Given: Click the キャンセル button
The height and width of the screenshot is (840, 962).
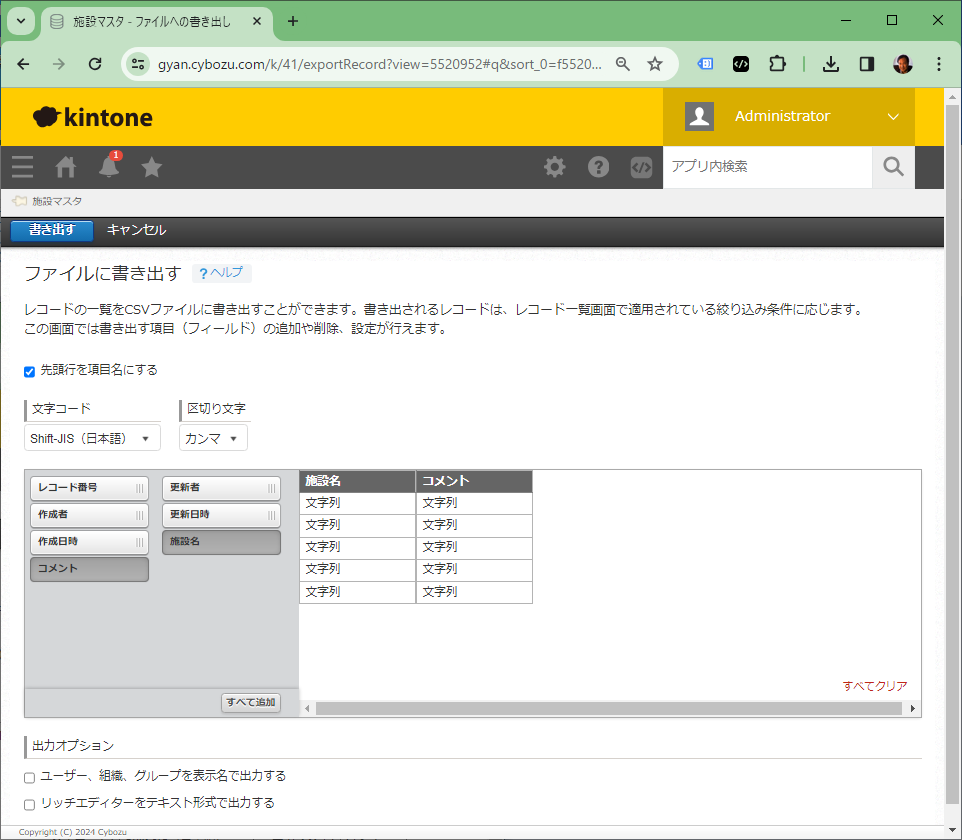Looking at the screenshot, I should pyautogui.click(x=136, y=230).
